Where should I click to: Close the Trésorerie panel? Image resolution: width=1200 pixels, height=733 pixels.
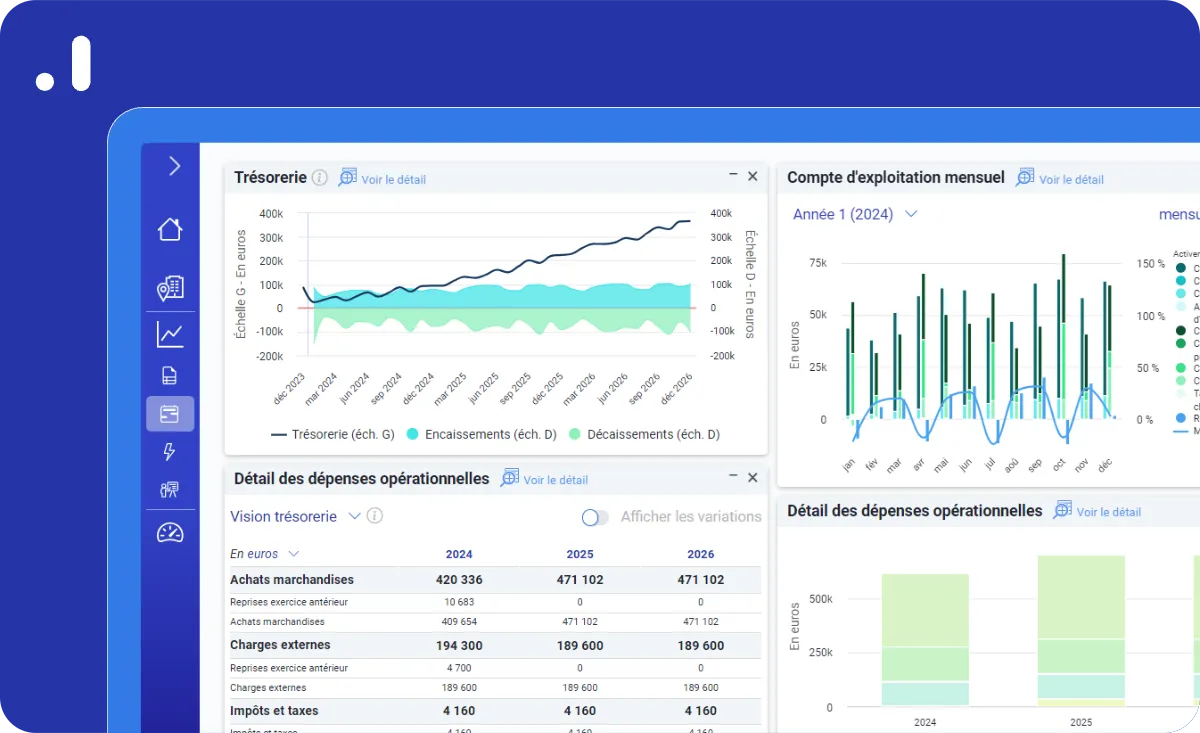(x=753, y=176)
